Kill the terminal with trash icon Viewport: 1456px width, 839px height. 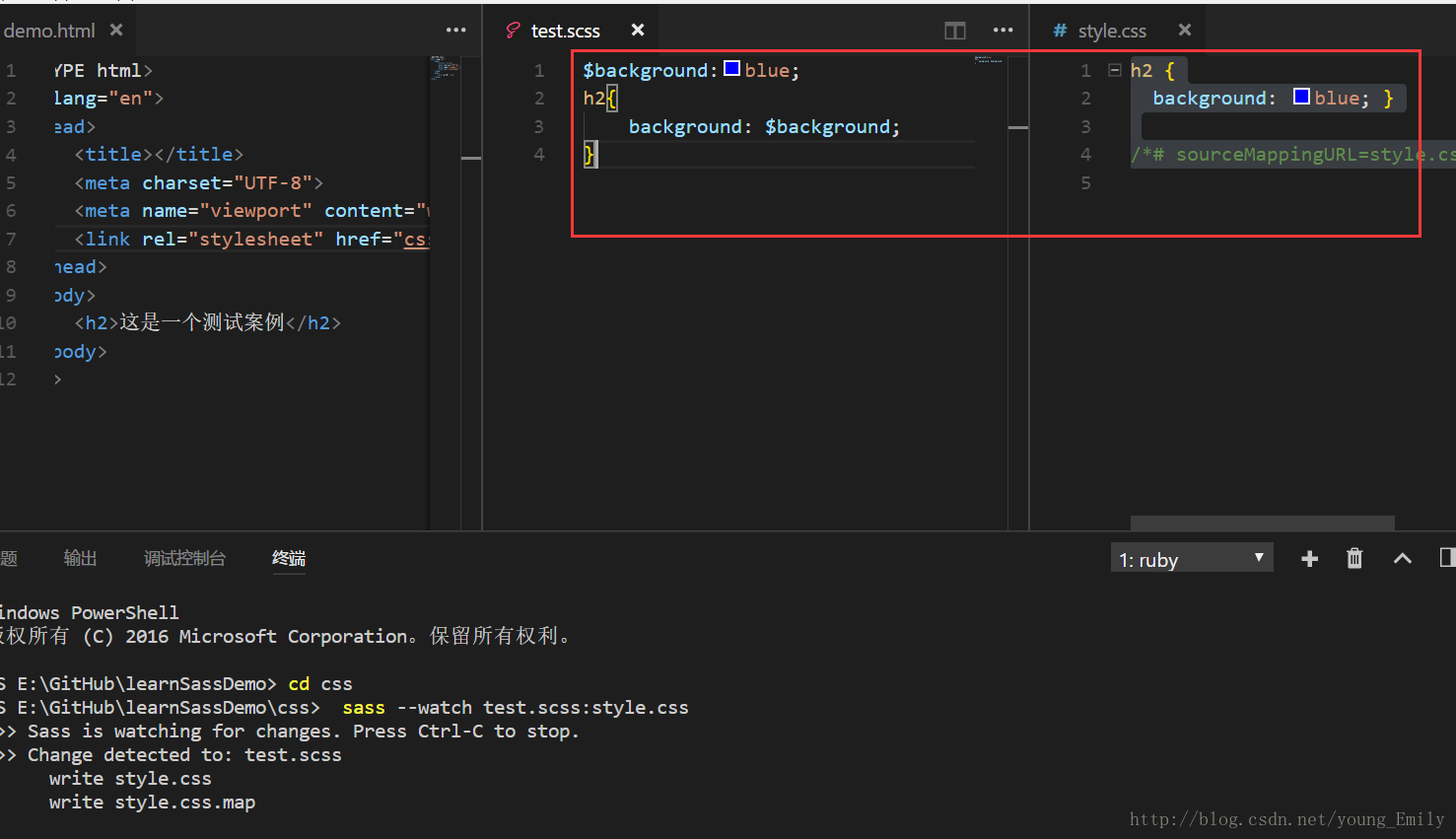tap(1354, 559)
